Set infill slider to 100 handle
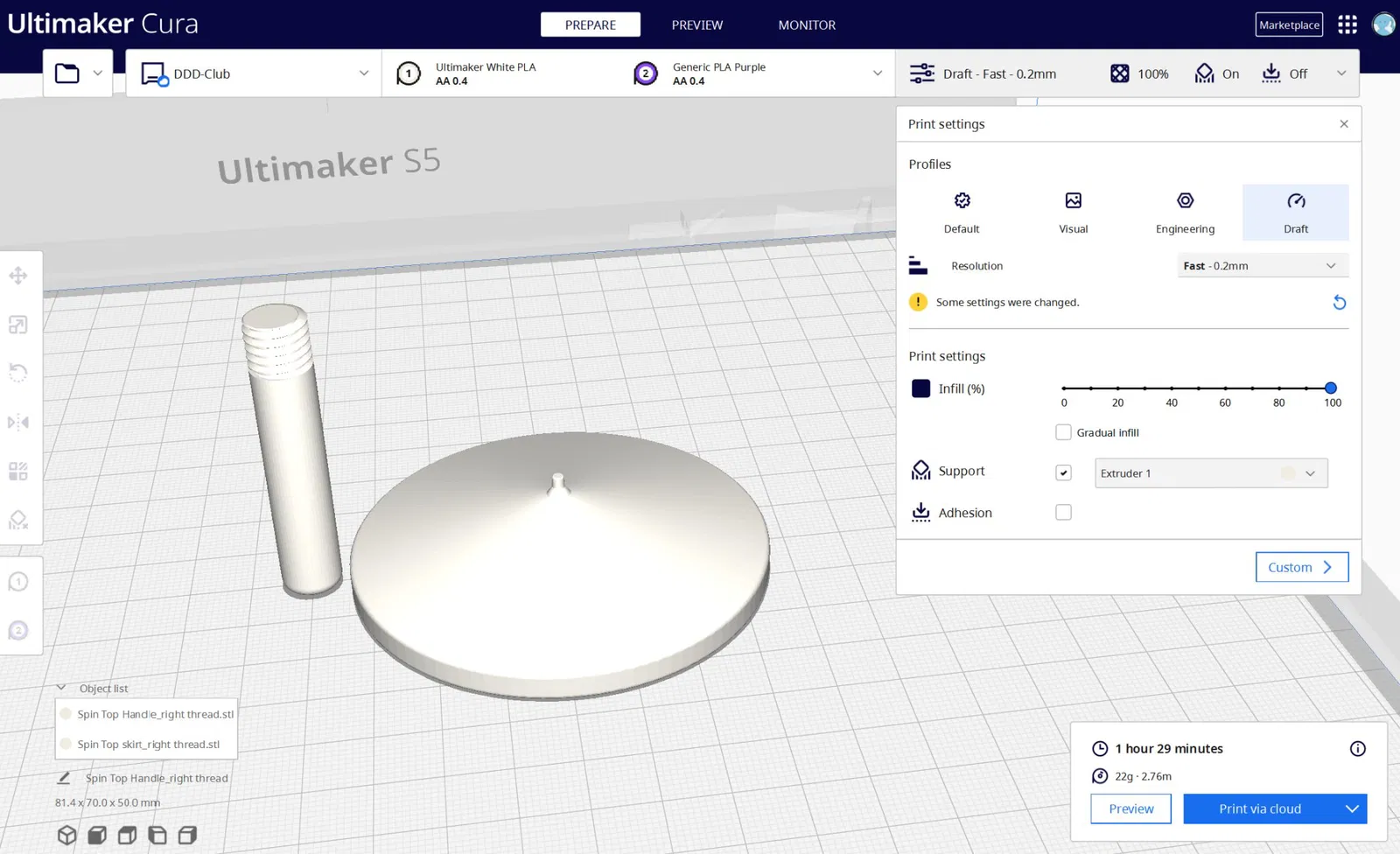 1331,388
